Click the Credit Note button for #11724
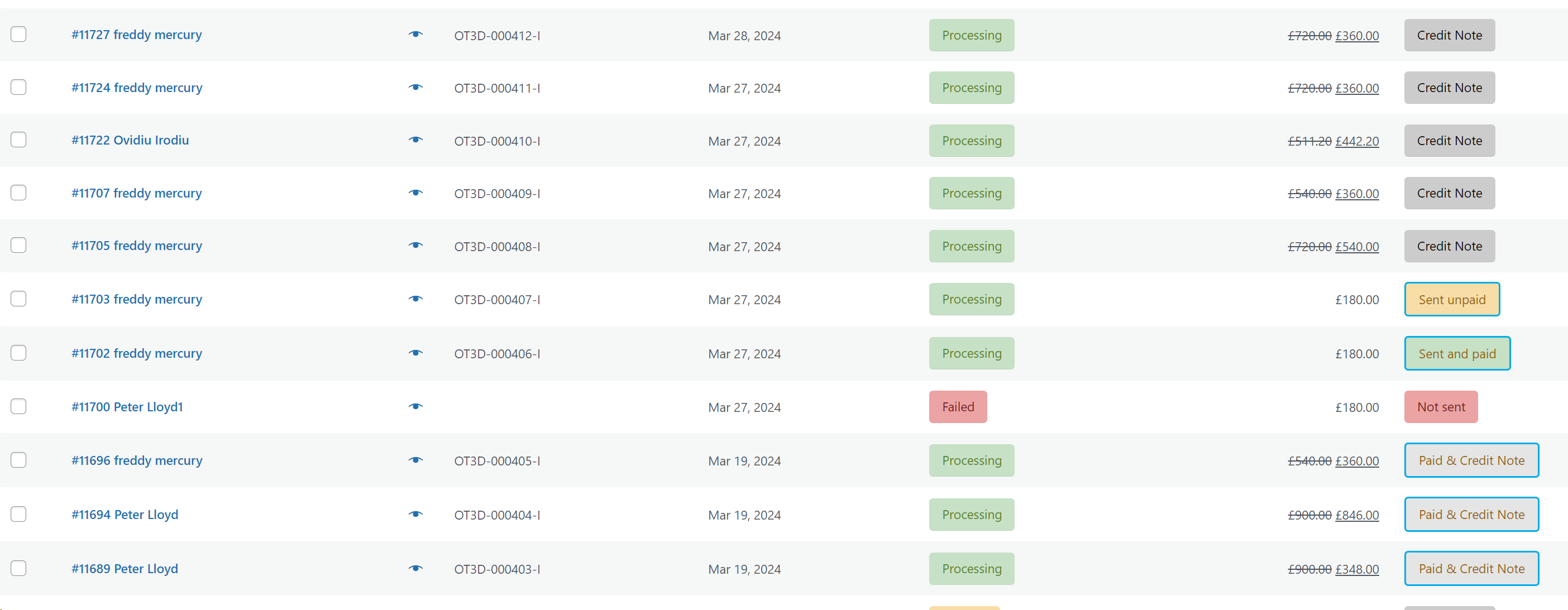This screenshot has width=1568, height=610. pyautogui.click(x=1449, y=88)
